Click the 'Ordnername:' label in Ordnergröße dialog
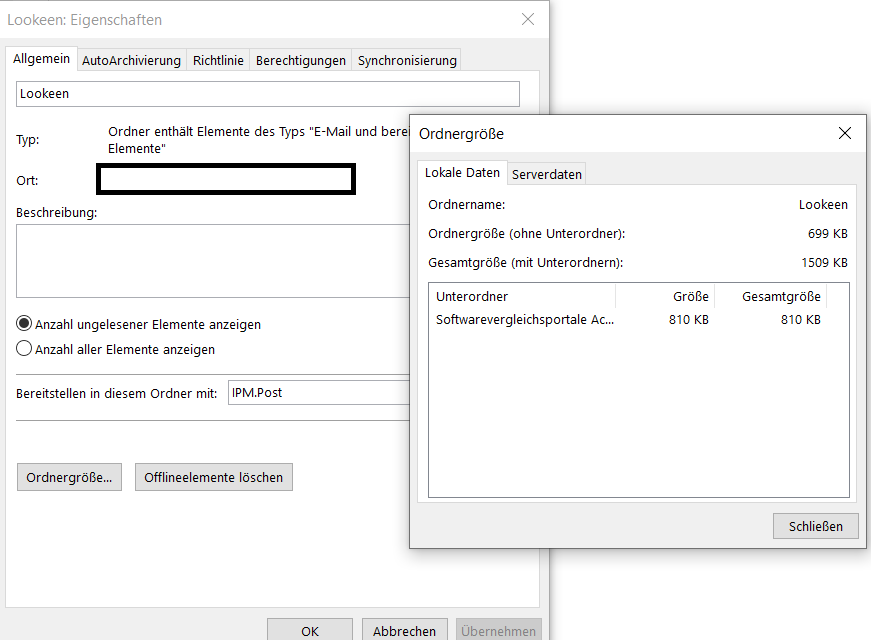Screen dimensions: 871x640 click(467, 204)
